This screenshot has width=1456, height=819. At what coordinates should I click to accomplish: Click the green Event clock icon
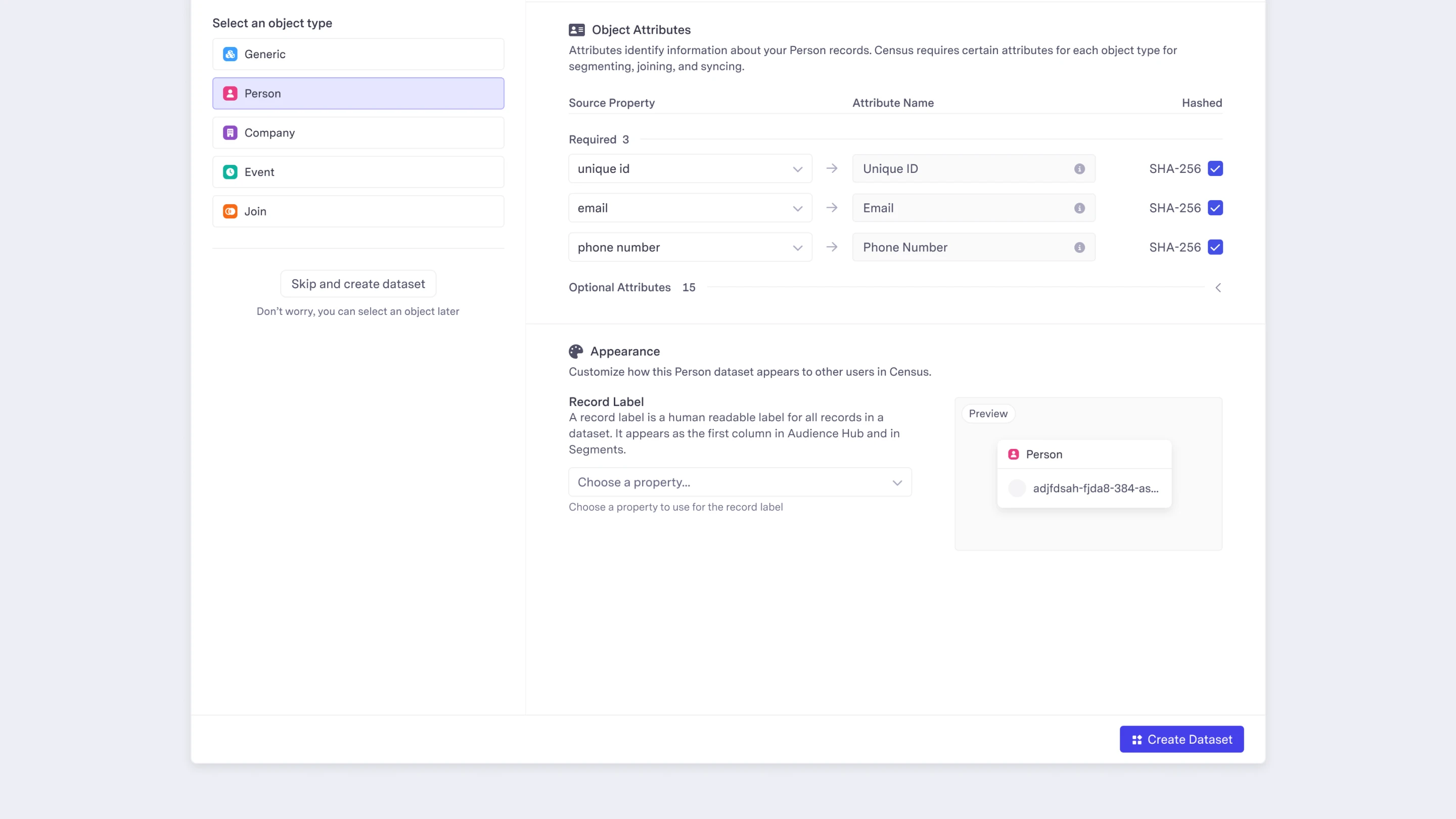(230, 172)
